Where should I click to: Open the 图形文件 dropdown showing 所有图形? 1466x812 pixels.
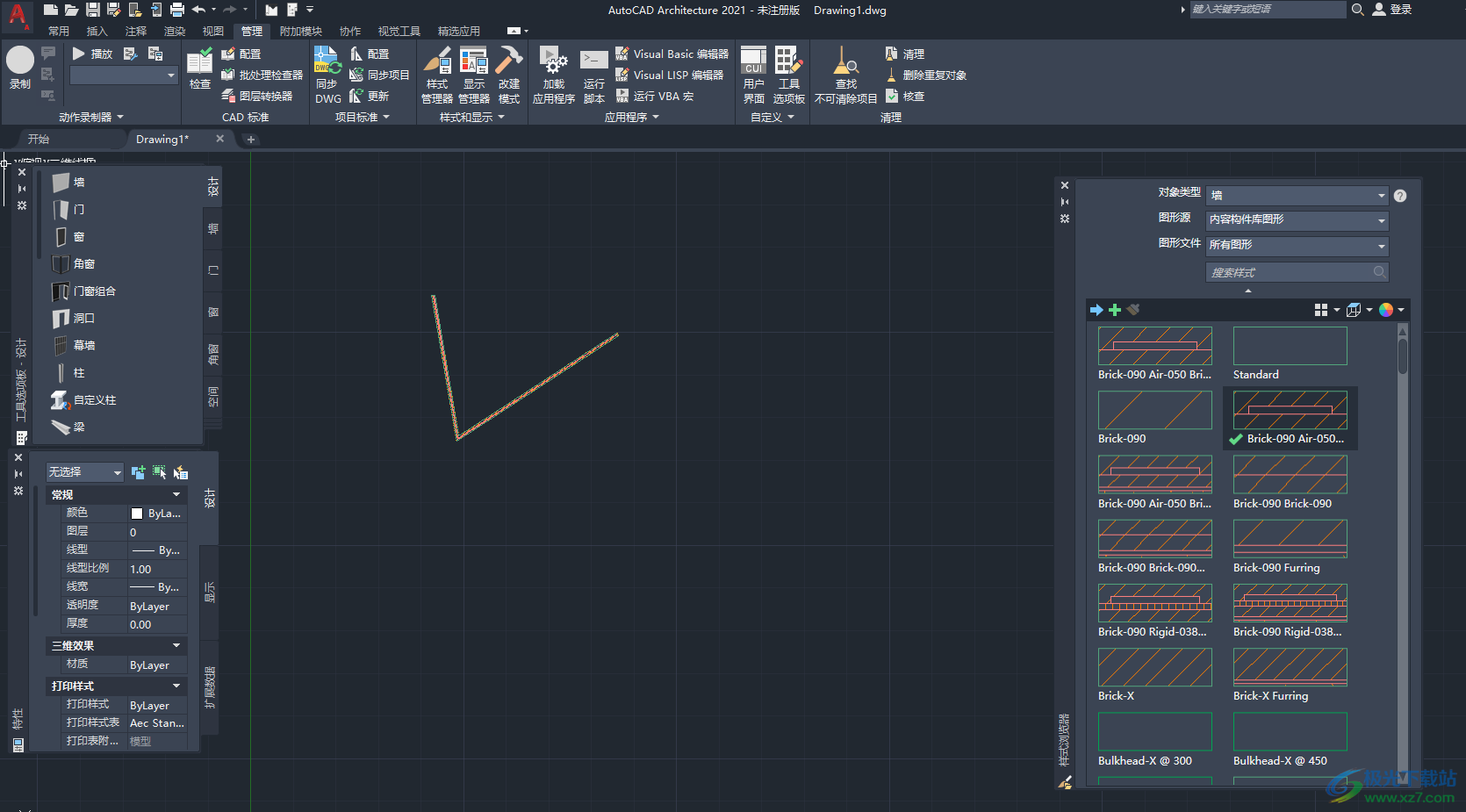pos(1297,245)
